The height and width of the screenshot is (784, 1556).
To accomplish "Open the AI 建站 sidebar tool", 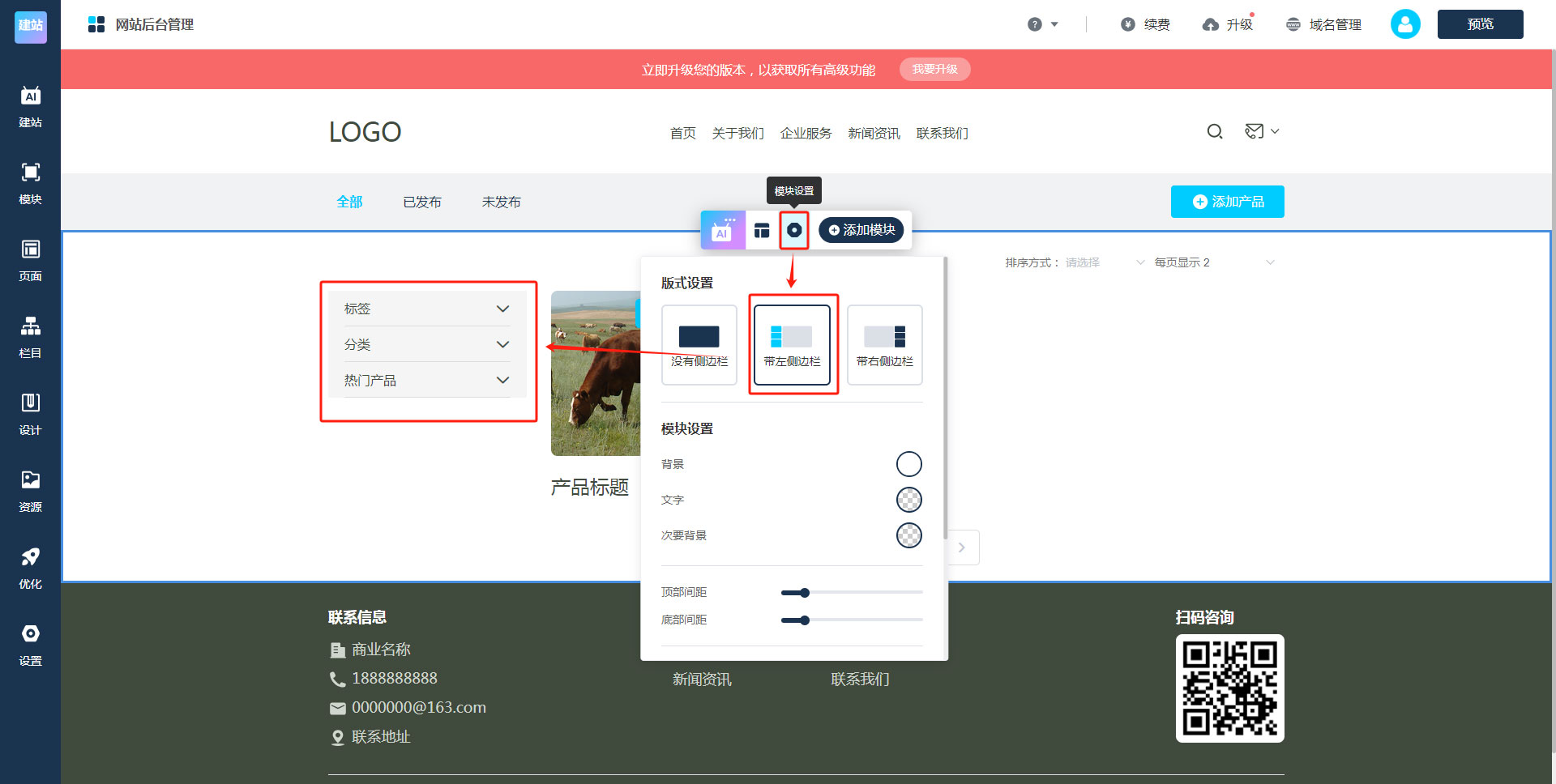I will click(x=30, y=107).
